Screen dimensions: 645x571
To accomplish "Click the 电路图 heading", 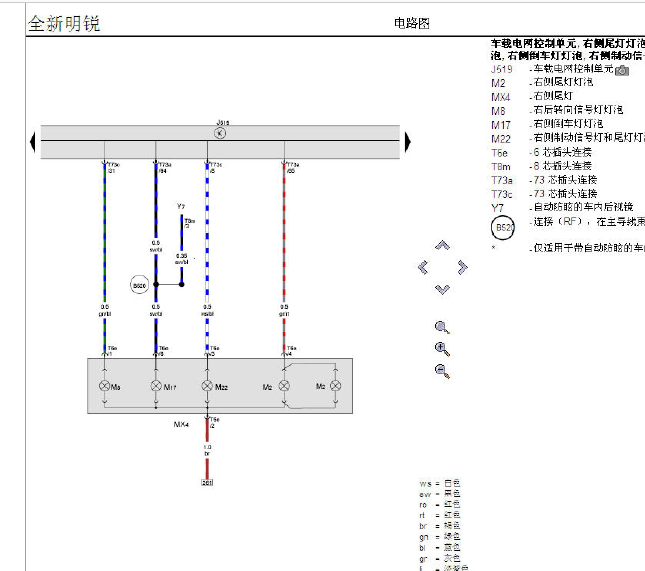I will pos(412,23).
